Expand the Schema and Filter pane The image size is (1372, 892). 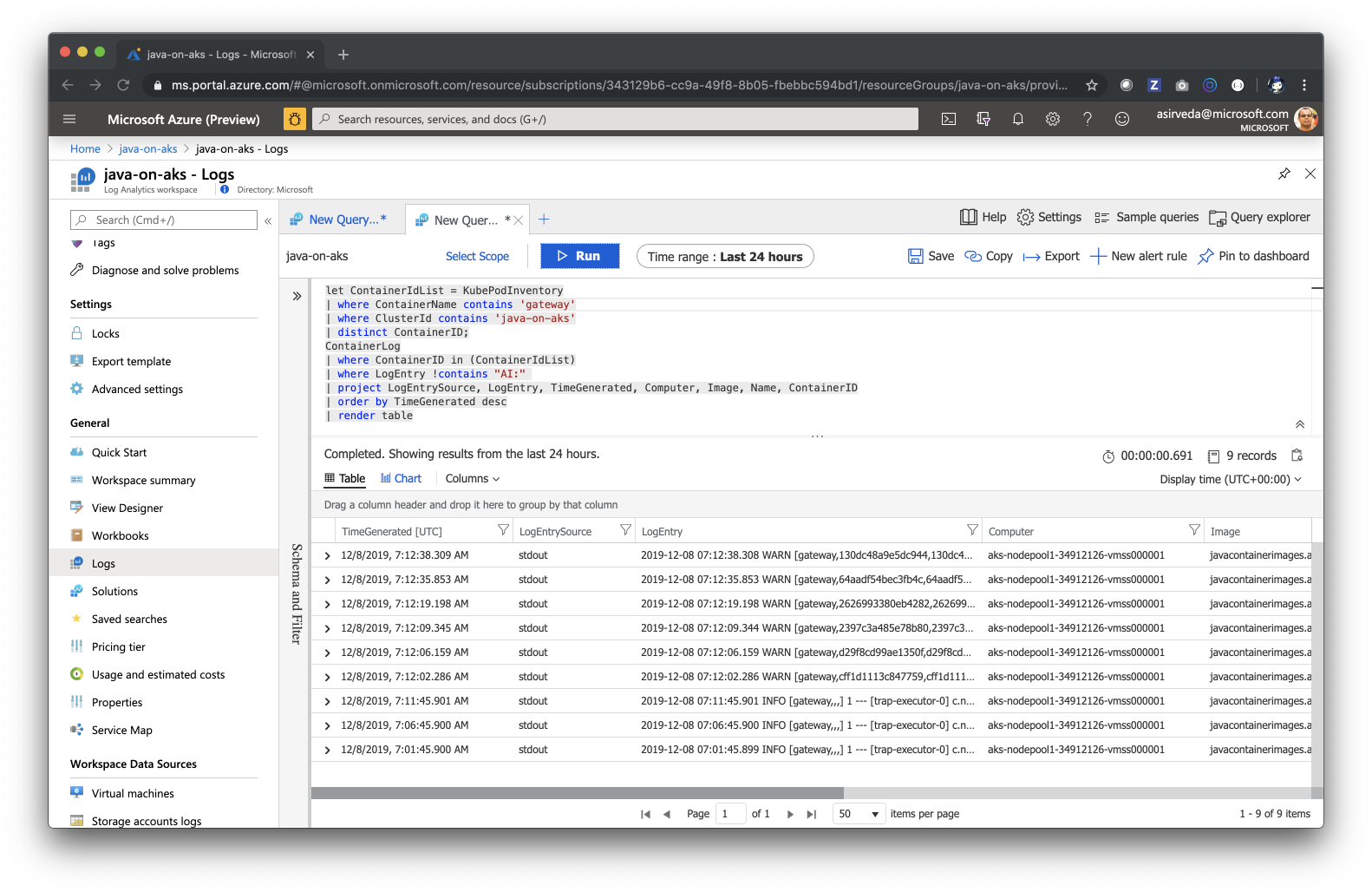[297, 296]
